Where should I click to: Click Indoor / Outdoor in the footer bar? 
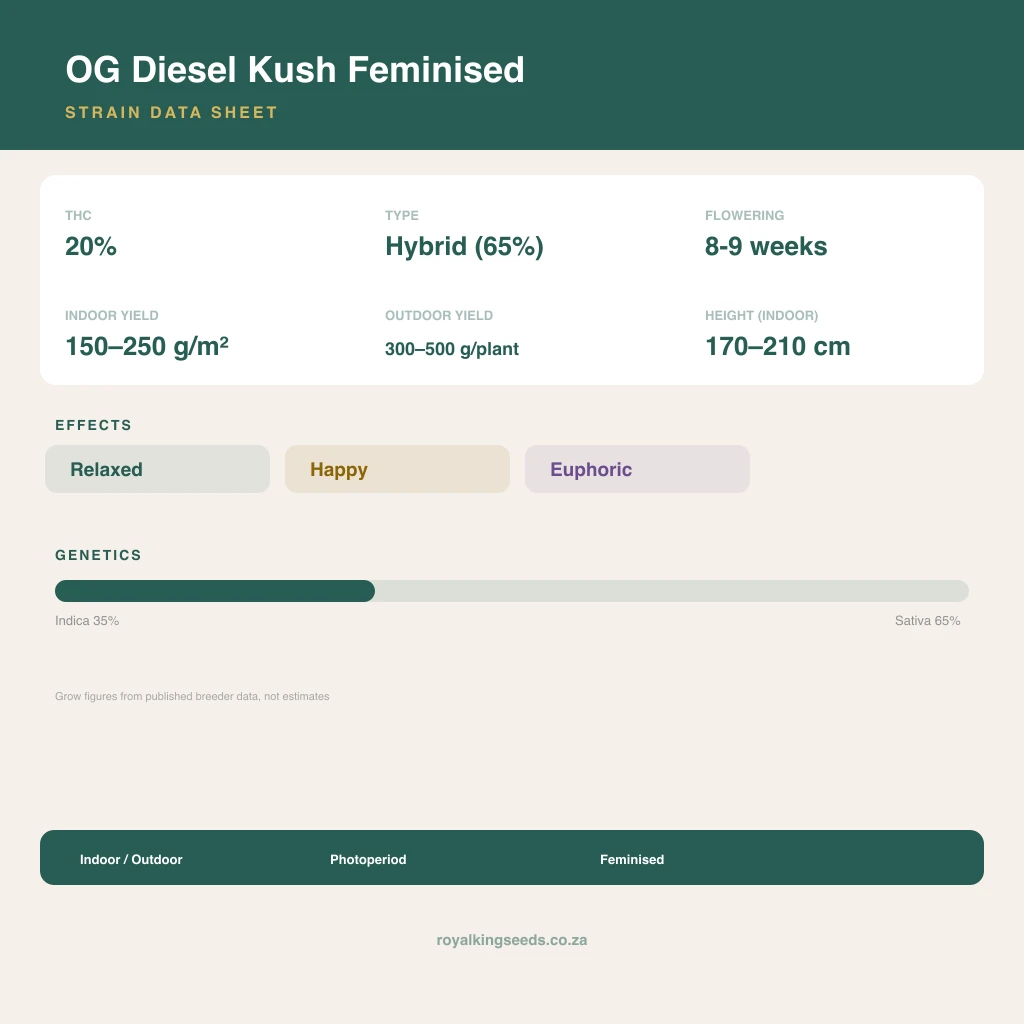click(131, 859)
